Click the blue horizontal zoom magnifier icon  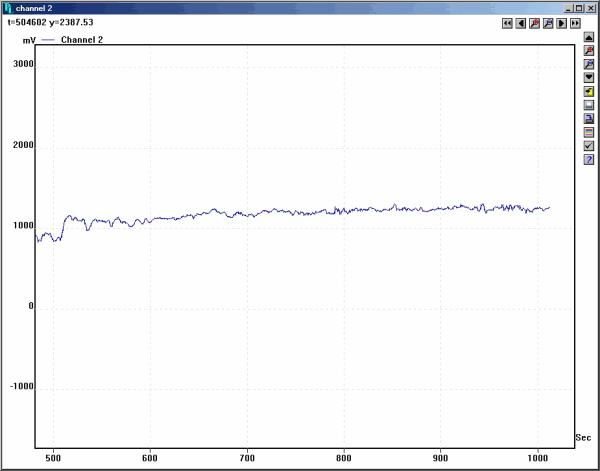pos(548,22)
